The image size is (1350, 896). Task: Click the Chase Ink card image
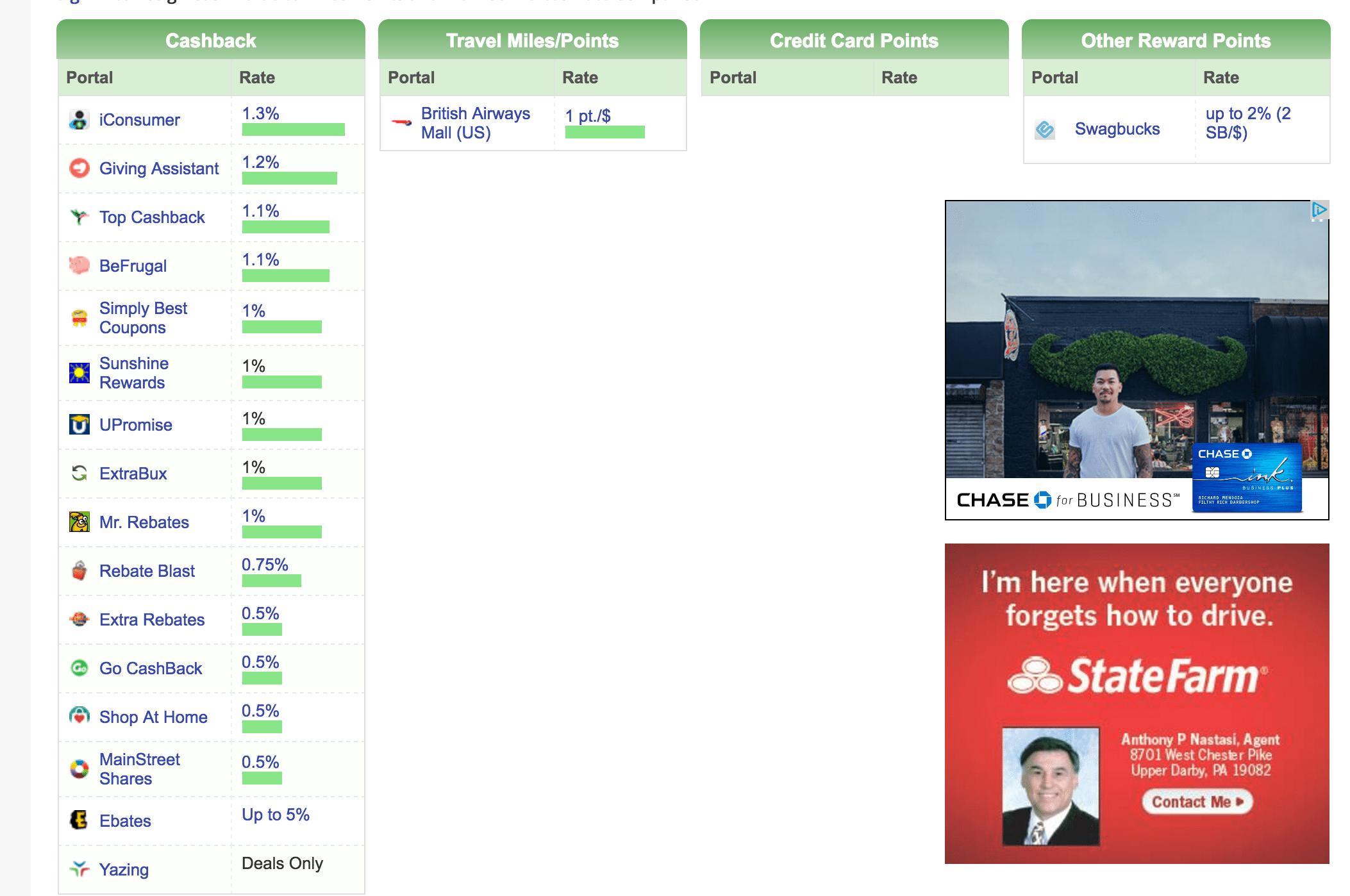[1247, 477]
